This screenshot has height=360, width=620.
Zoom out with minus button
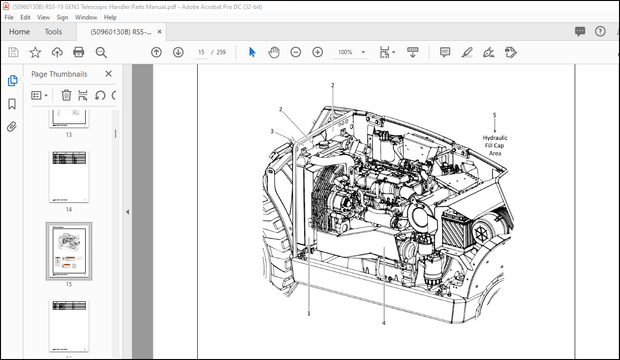(296, 52)
